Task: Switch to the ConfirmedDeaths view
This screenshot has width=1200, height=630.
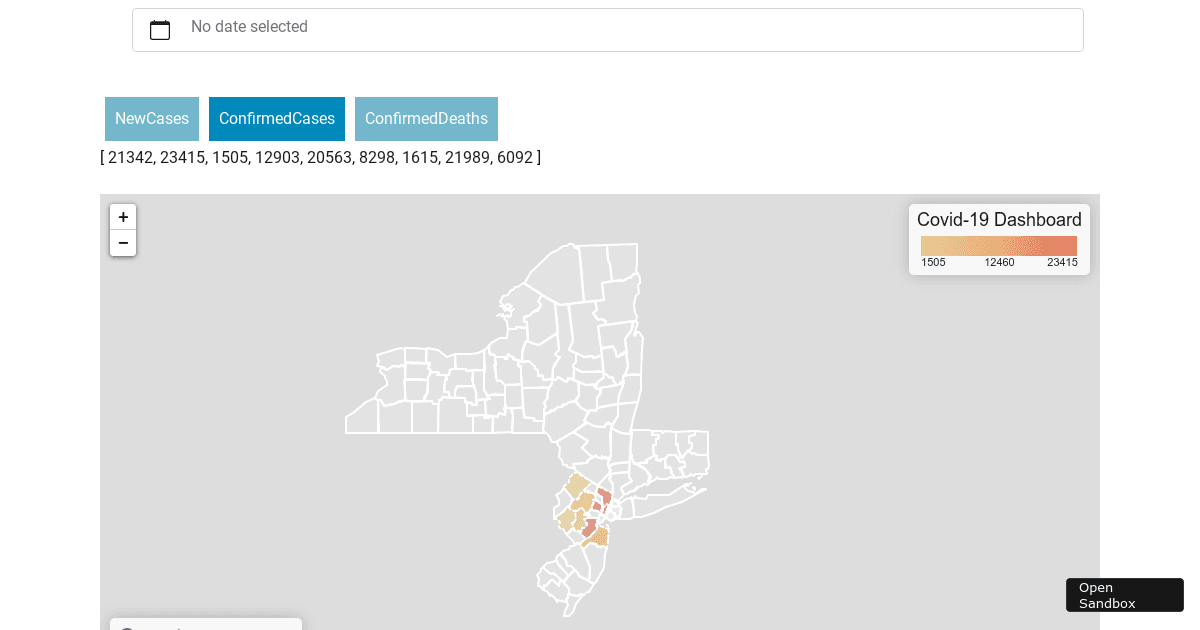Action: 426,118
